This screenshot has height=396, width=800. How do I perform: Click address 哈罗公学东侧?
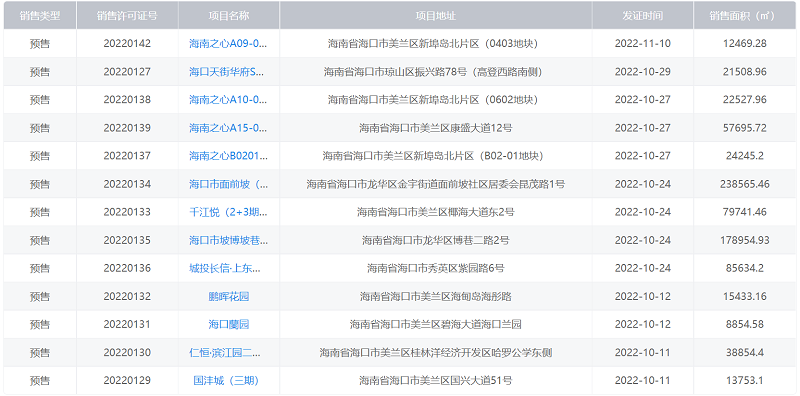click(436, 352)
